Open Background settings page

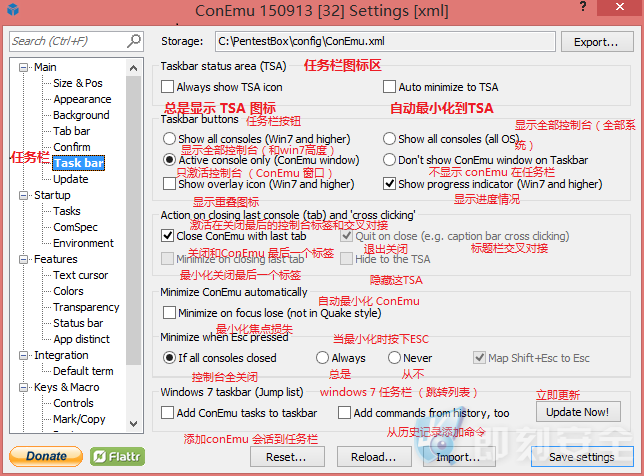coord(81,115)
